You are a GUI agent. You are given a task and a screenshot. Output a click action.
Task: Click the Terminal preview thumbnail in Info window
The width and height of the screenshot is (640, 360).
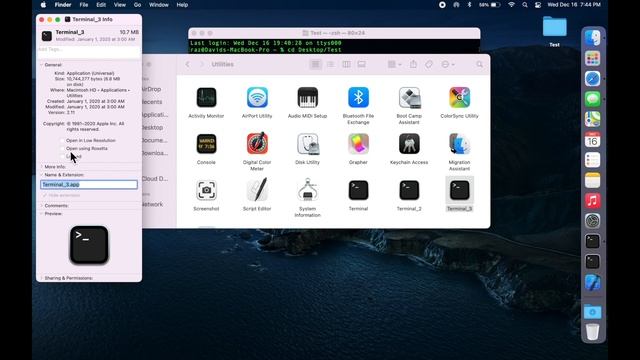(89, 245)
